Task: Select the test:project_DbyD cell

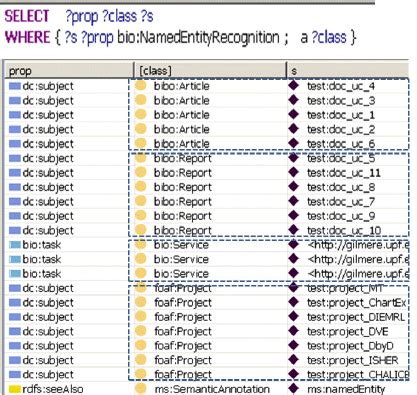Action: click(350, 346)
